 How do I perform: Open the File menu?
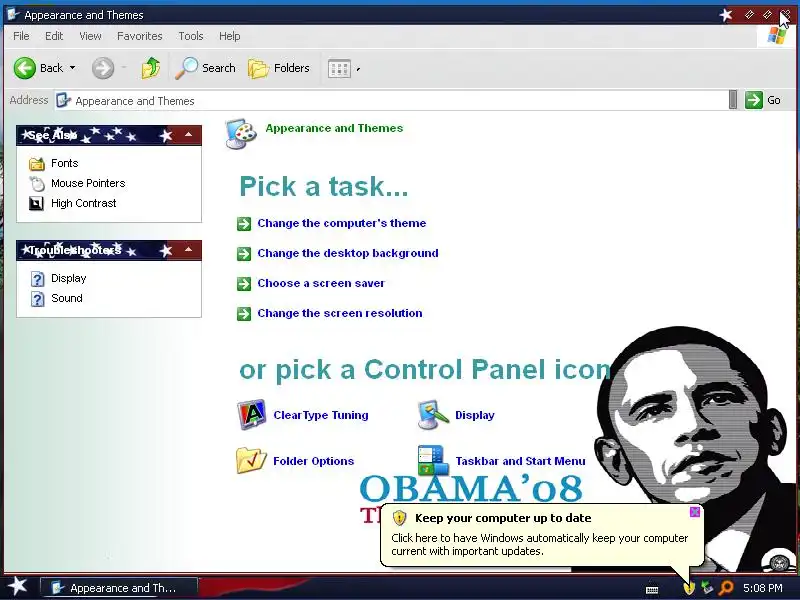(x=21, y=36)
